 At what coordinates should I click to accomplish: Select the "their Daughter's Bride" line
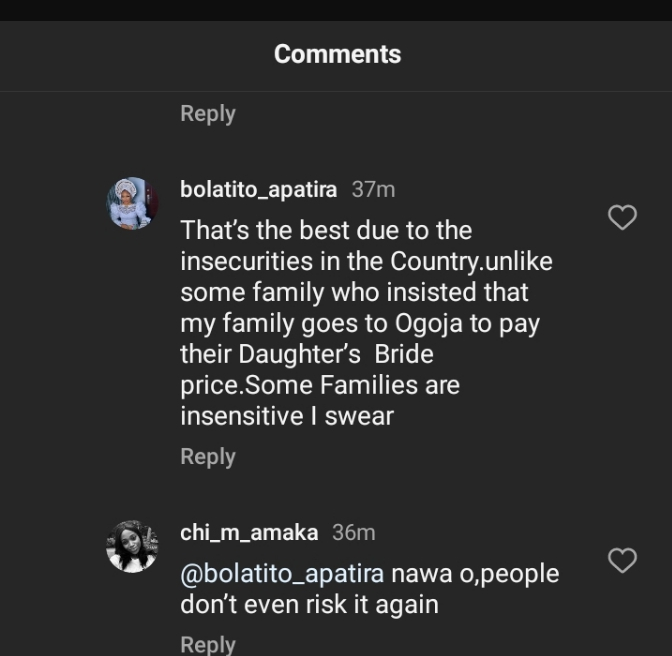tap(306, 355)
